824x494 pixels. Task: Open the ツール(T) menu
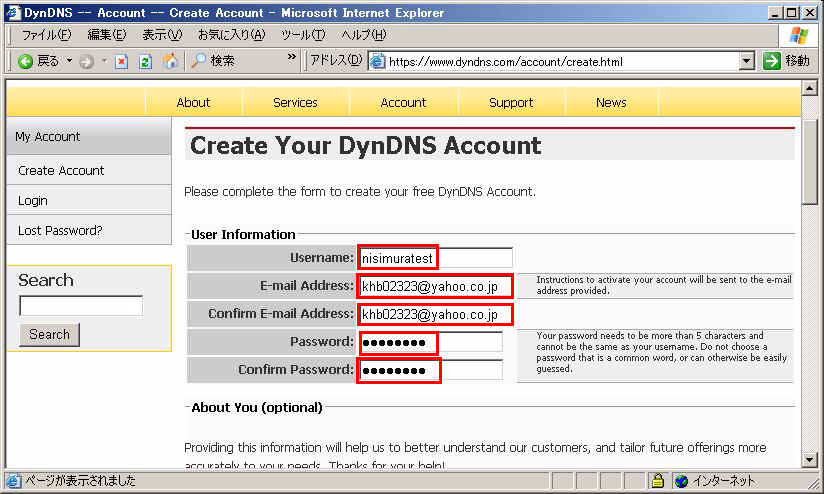pos(303,35)
